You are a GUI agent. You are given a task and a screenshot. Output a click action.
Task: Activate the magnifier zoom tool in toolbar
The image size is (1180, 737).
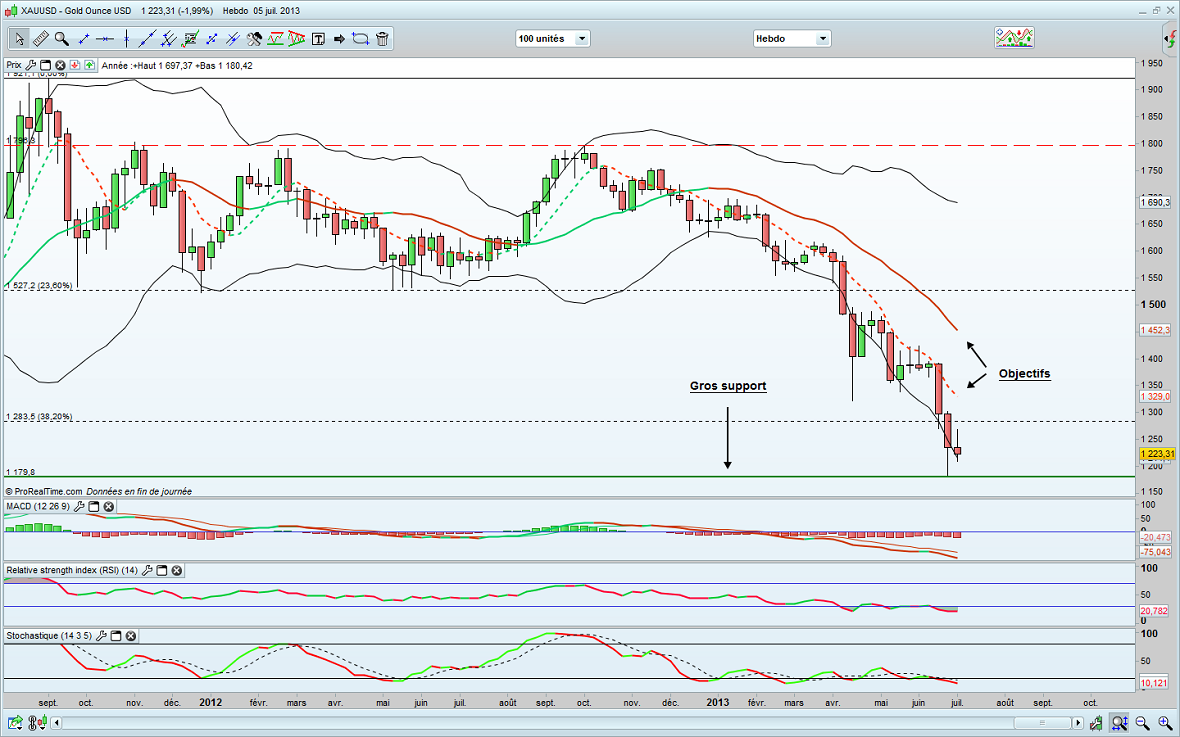[62, 39]
